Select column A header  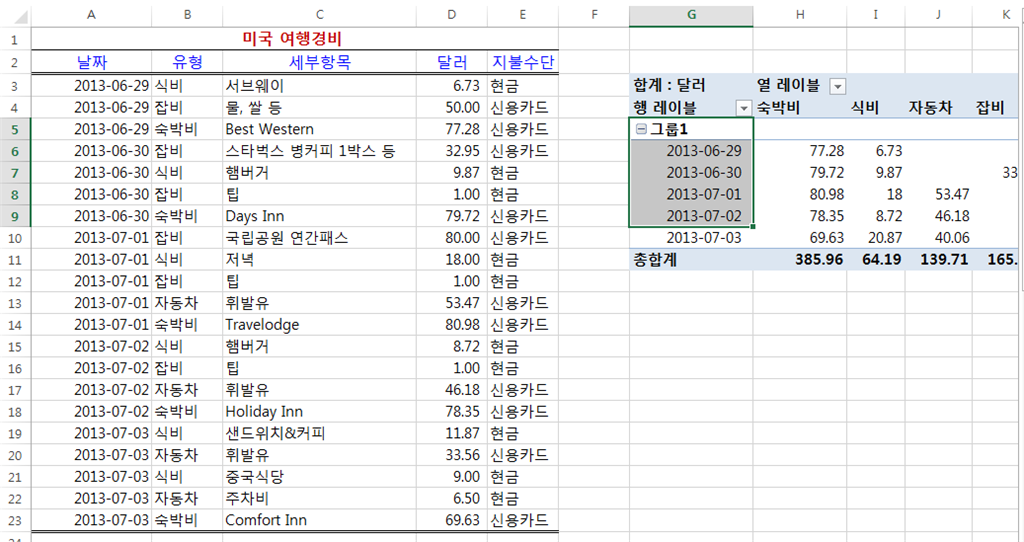(91, 14)
